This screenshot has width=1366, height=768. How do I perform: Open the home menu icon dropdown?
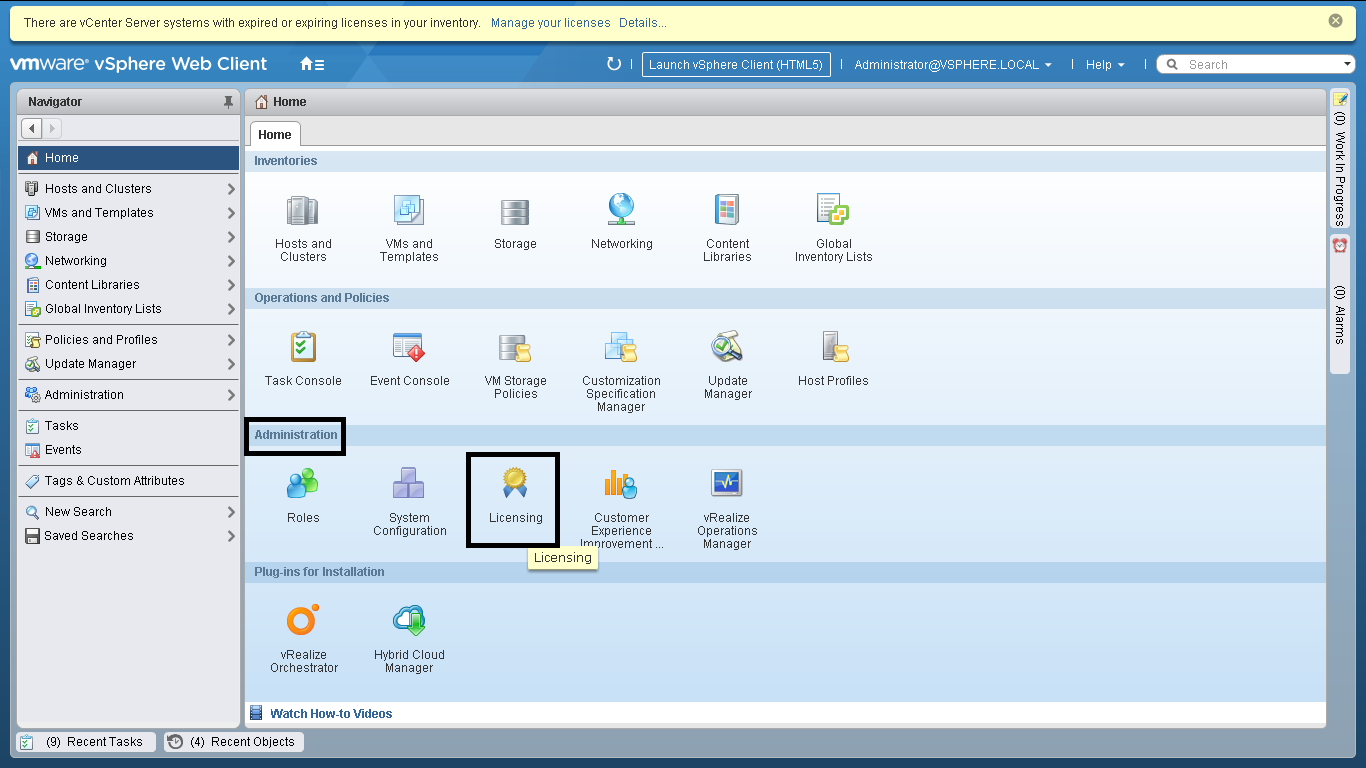tap(312, 64)
